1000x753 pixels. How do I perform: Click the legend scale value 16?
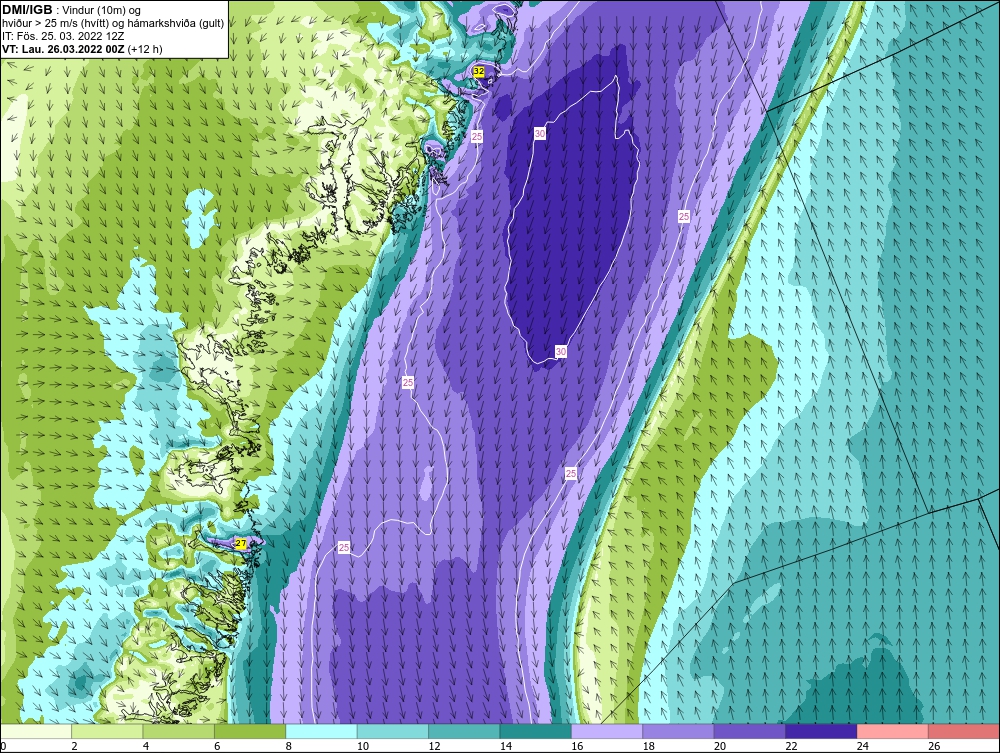[577, 746]
